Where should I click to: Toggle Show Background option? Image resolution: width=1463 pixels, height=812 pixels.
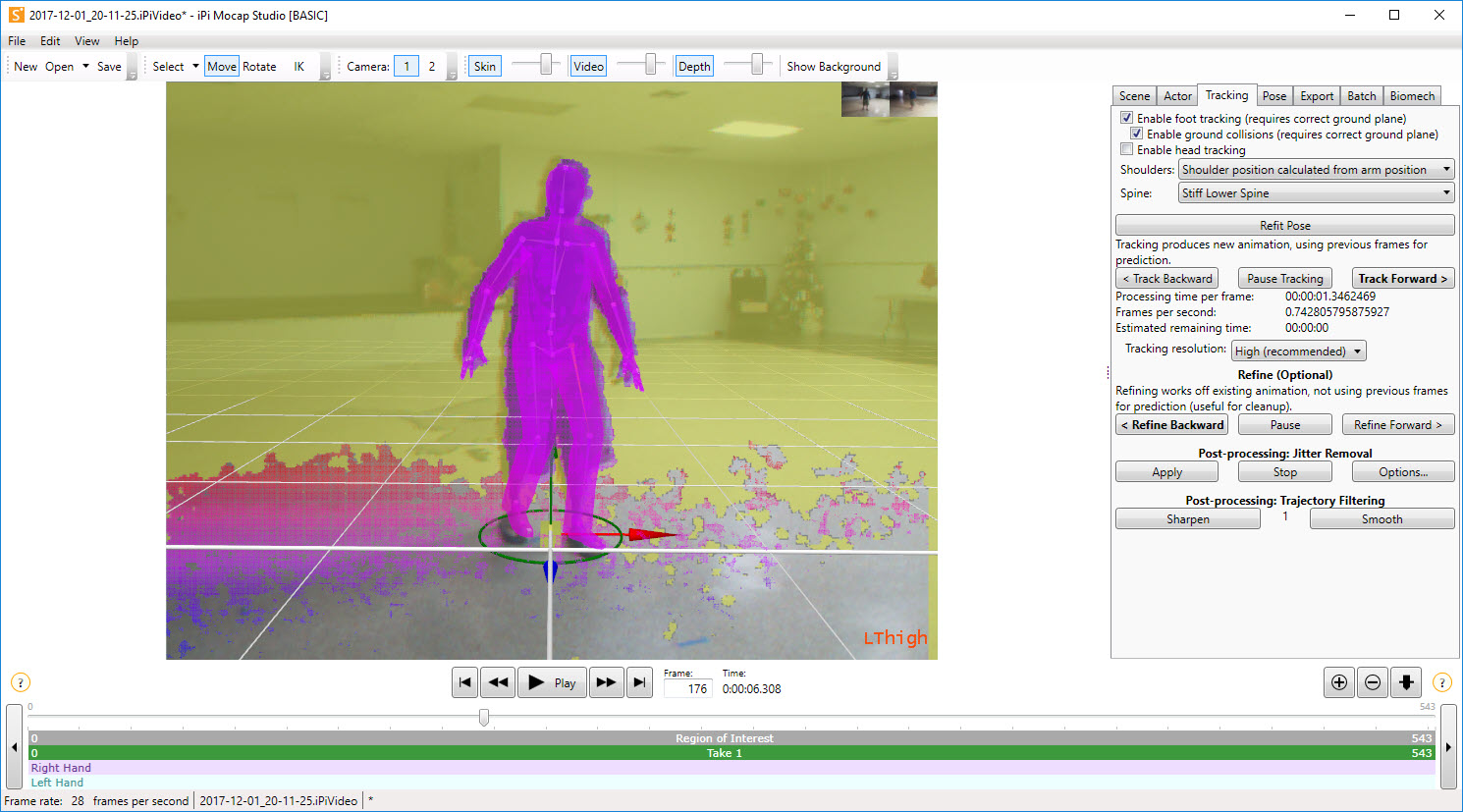tap(834, 66)
